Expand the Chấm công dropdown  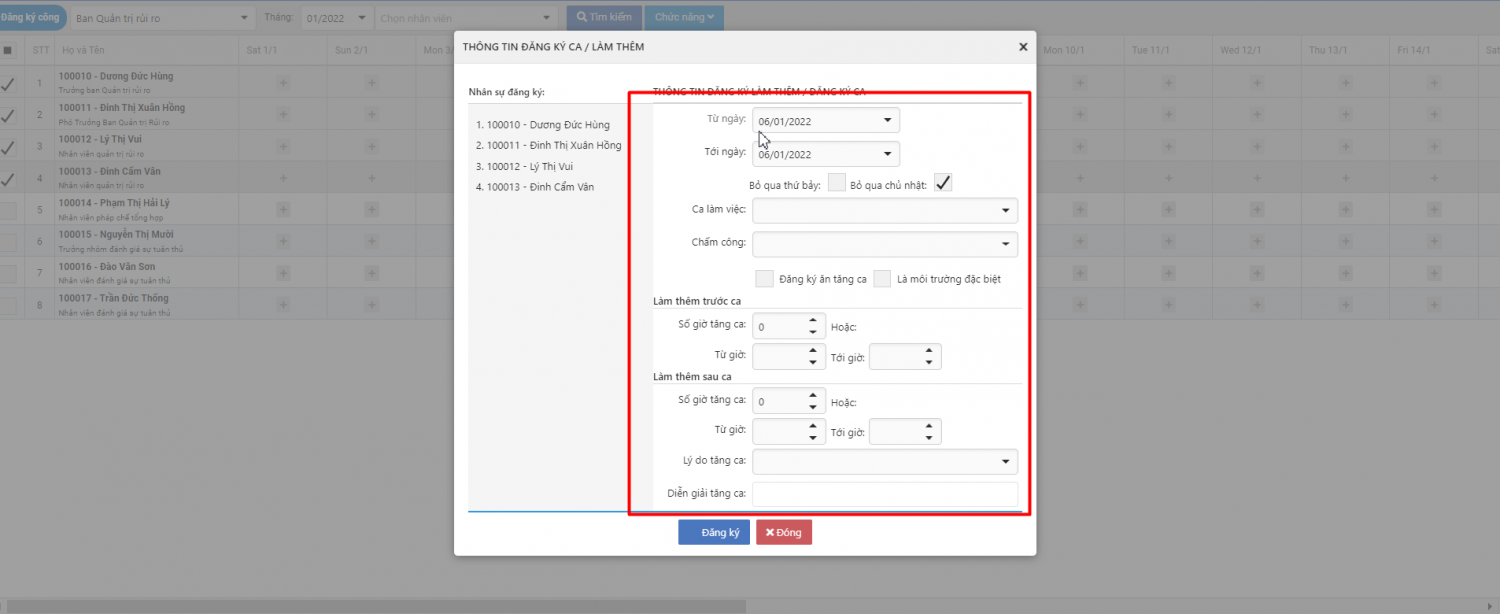(x=1005, y=244)
